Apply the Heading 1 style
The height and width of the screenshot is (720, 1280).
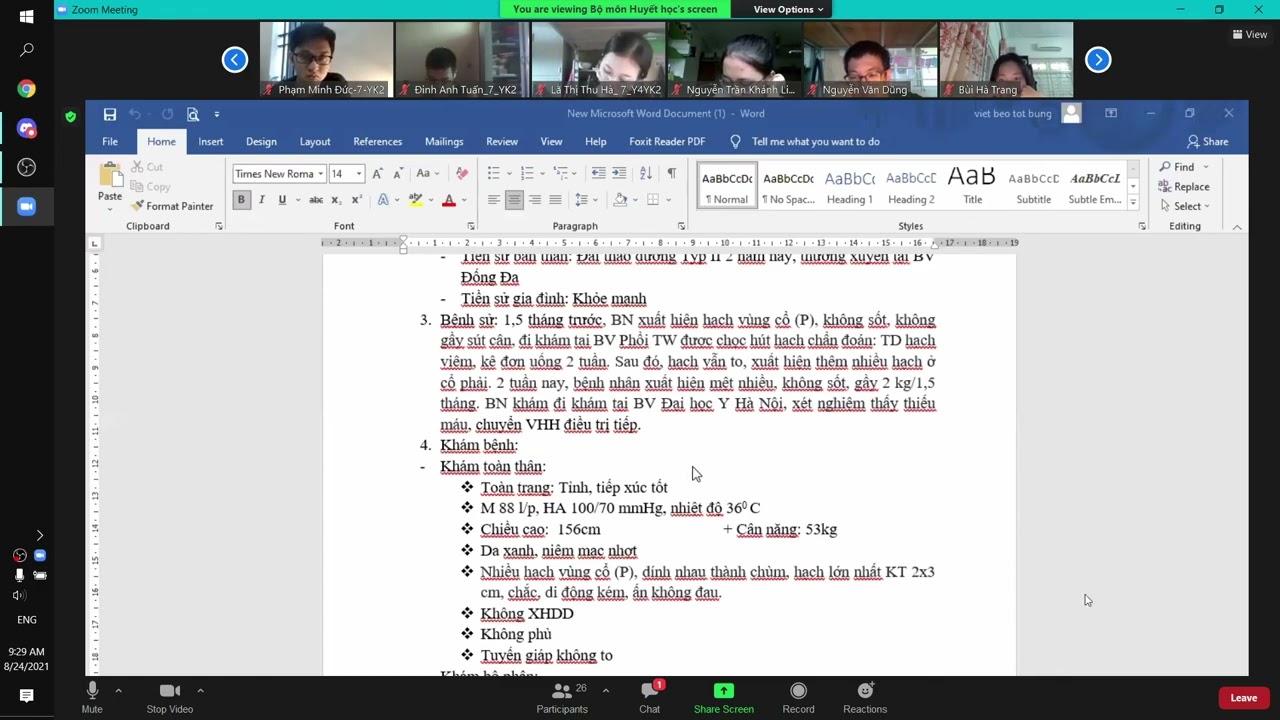pos(850,186)
